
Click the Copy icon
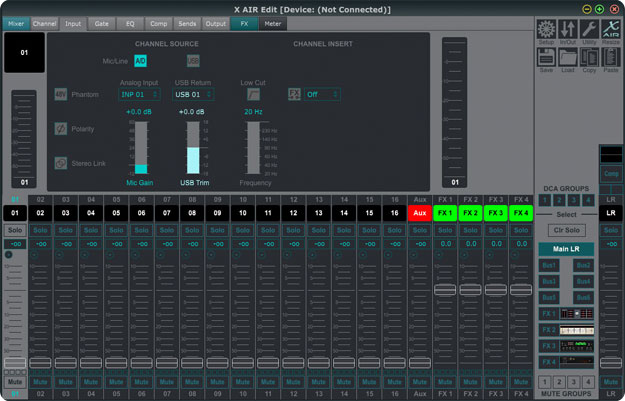tap(589, 57)
